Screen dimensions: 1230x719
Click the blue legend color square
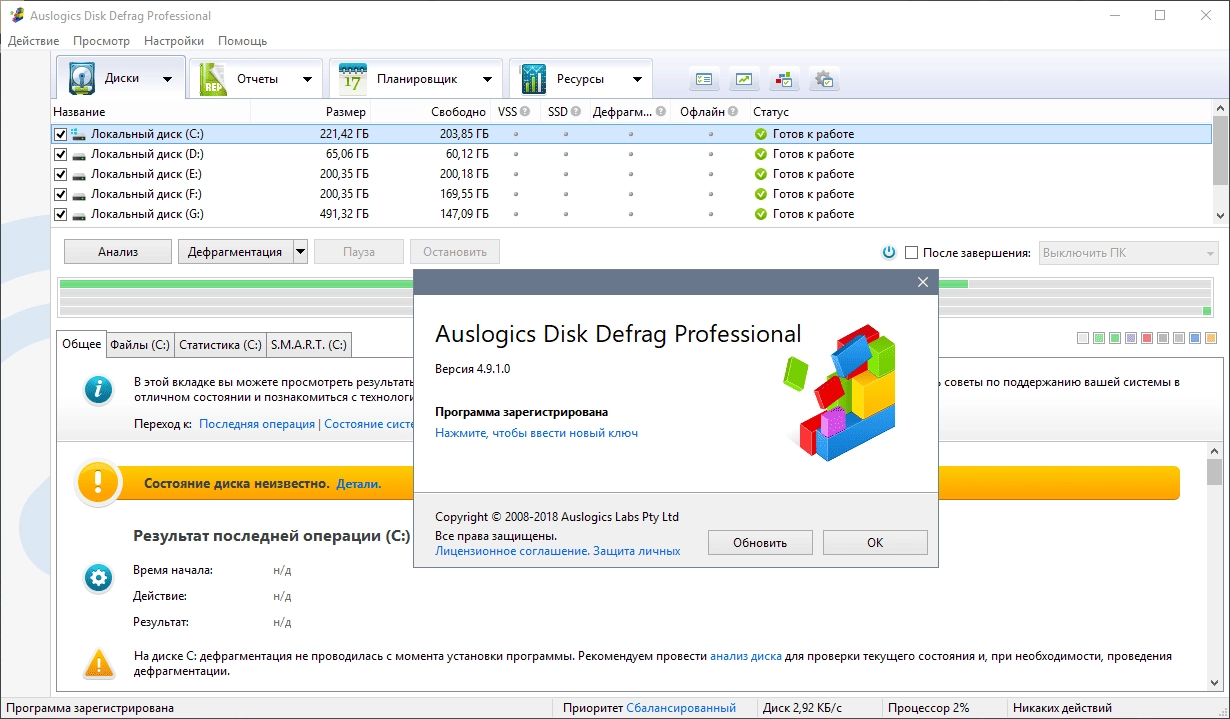(x=1195, y=339)
